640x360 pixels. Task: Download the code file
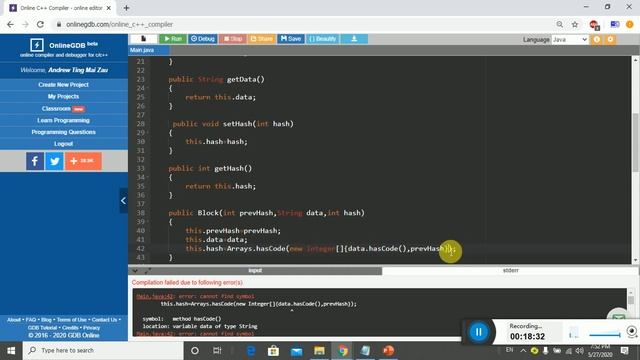(x=354, y=39)
